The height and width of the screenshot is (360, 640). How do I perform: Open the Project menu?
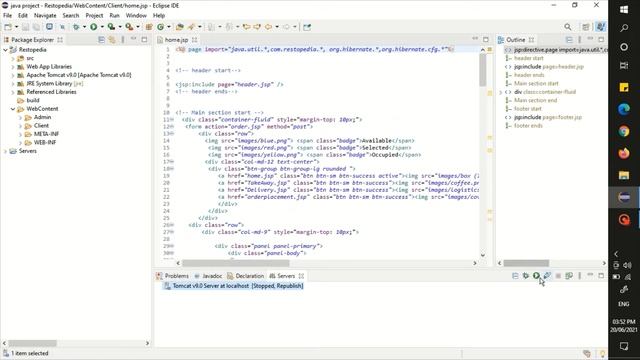(x=94, y=16)
